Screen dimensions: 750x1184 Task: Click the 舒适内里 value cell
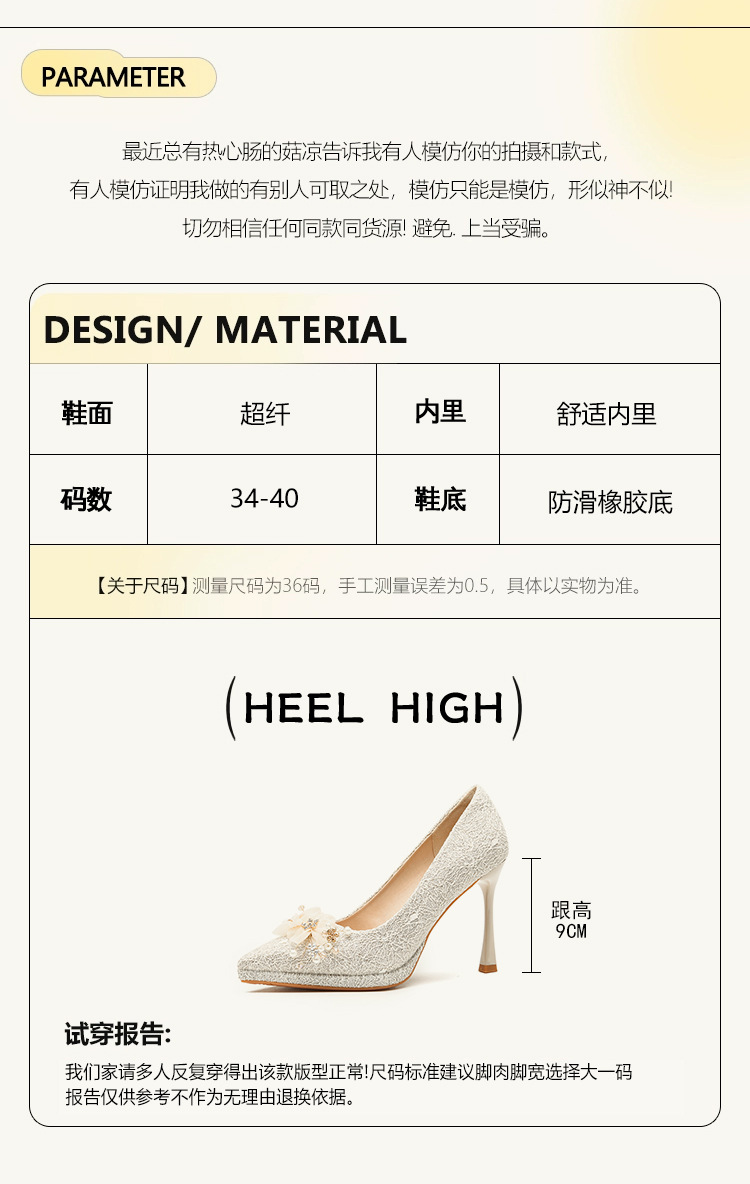click(610, 409)
